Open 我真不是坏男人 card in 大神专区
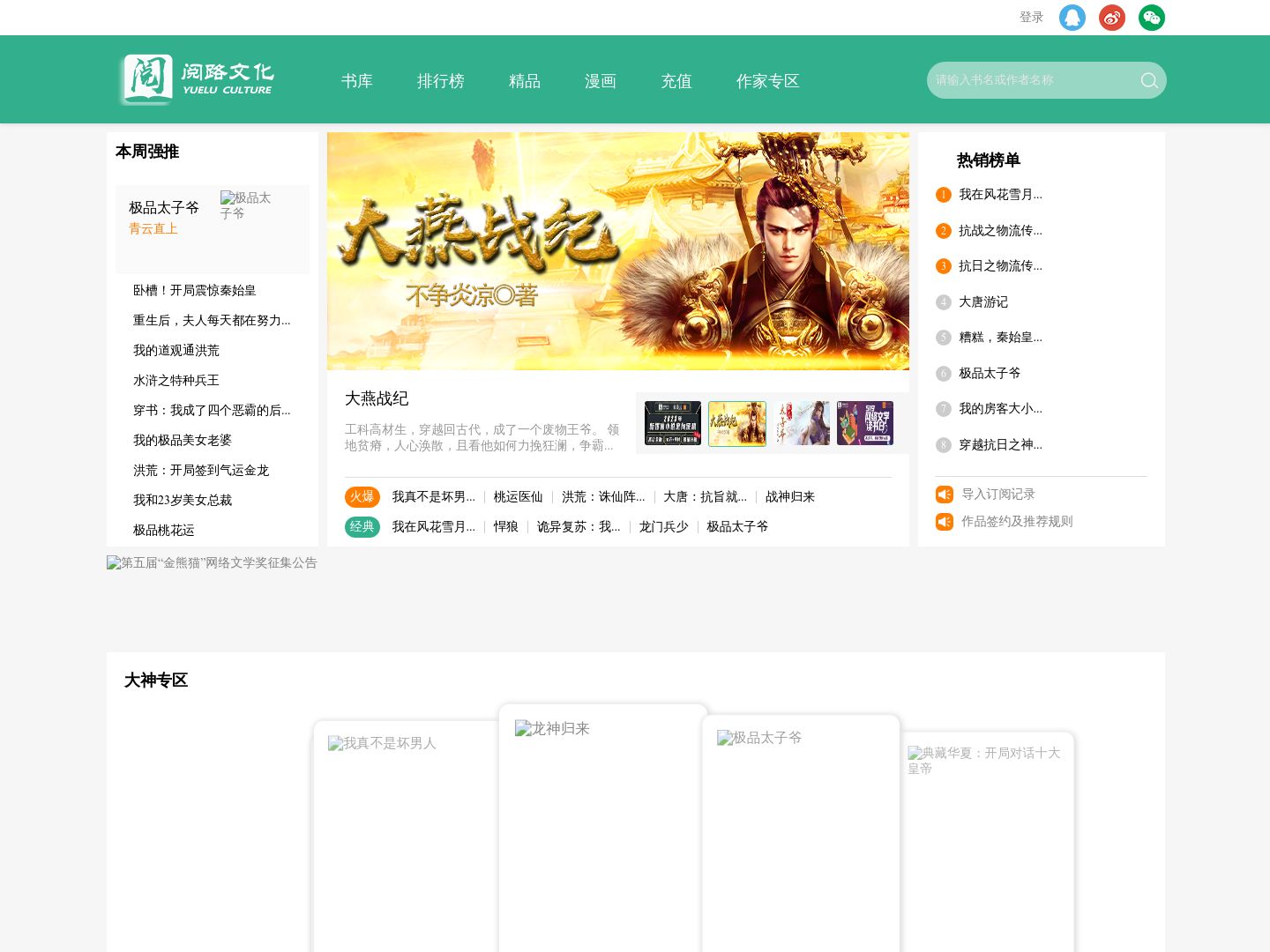The height and width of the screenshot is (952, 1270). pyautogui.click(x=407, y=837)
